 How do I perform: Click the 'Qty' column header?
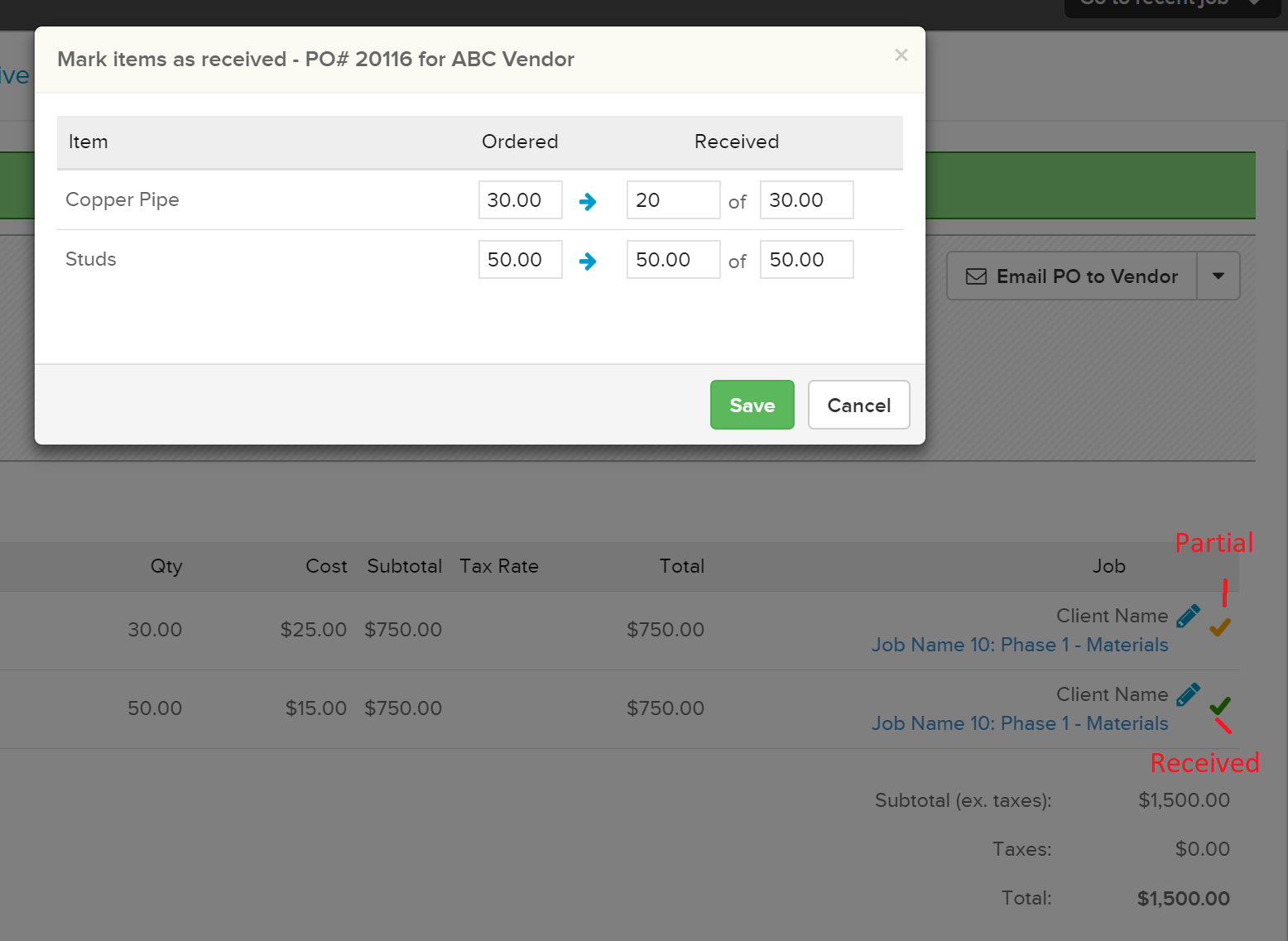(x=166, y=566)
